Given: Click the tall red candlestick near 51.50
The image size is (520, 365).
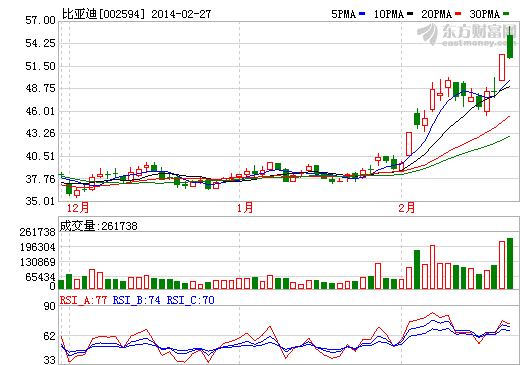Looking at the screenshot, I should (x=502, y=67).
